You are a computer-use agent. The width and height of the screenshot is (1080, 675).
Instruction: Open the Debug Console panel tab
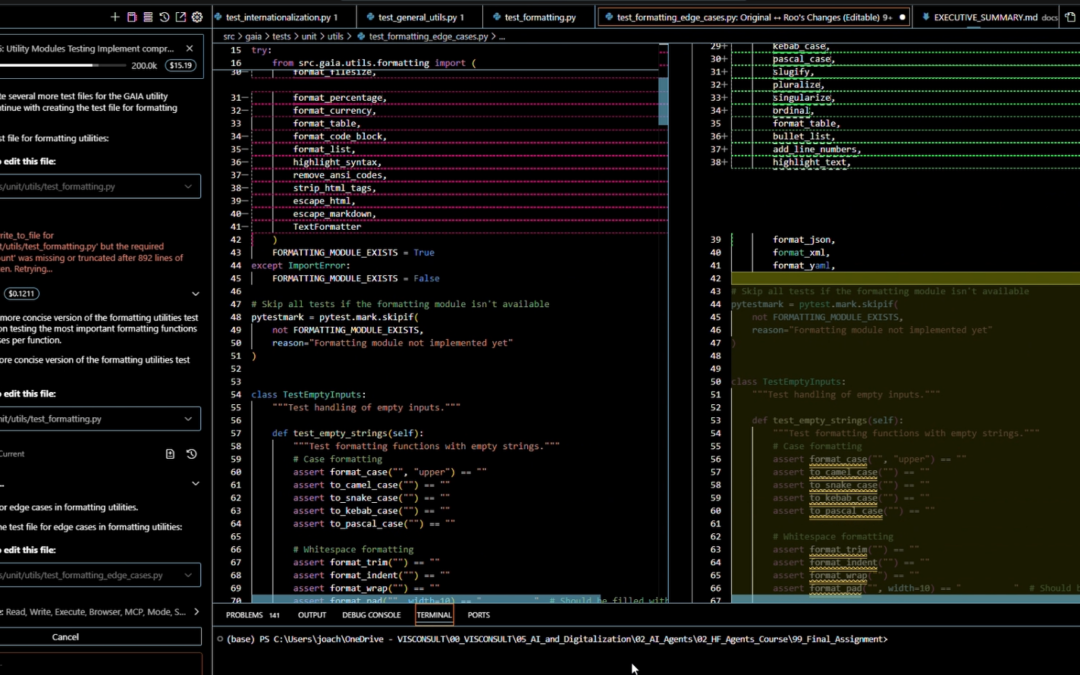click(371, 614)
